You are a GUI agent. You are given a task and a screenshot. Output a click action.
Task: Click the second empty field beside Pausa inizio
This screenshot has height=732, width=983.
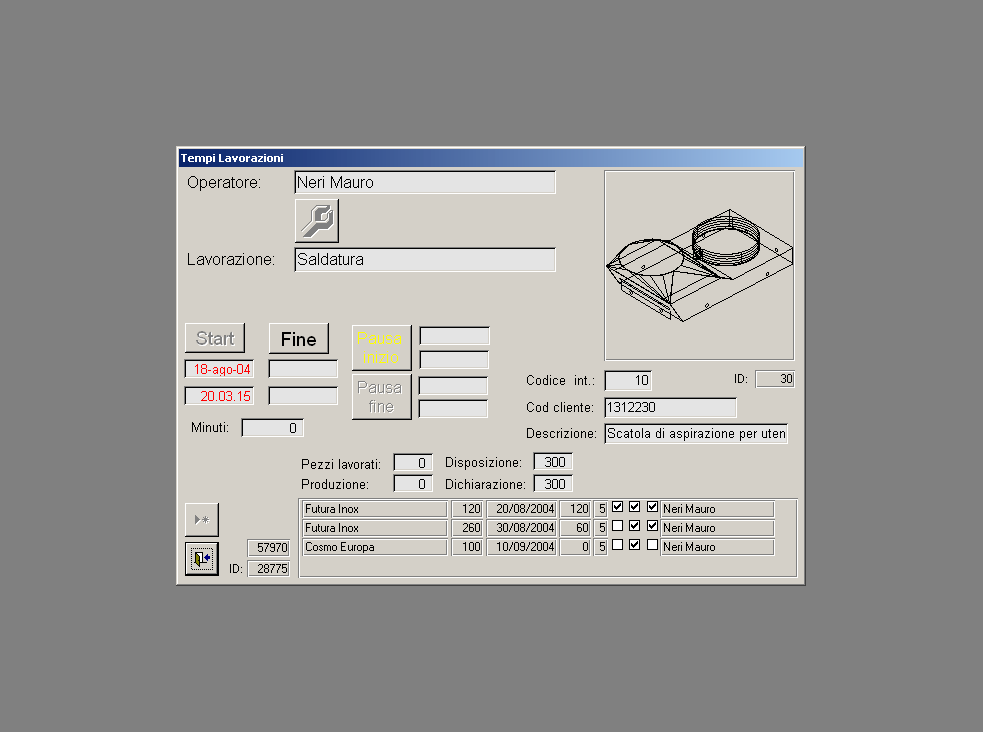click(x=455, y=360)
